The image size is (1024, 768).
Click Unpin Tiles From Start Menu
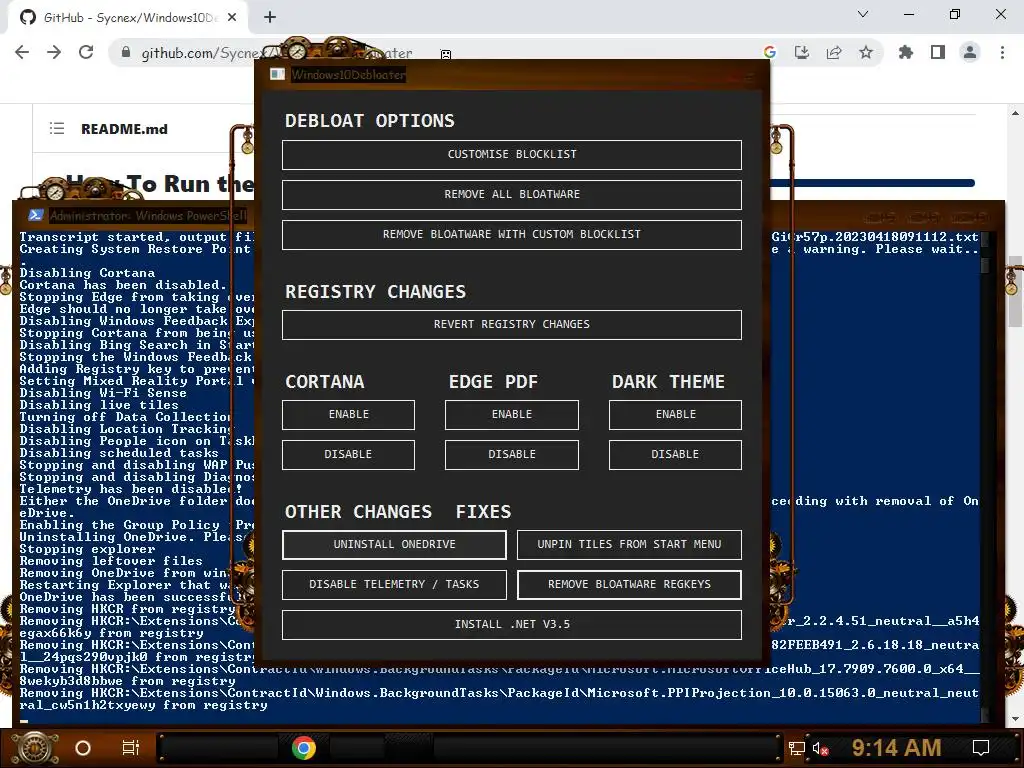pyautogui.click(x=629, y=545)
